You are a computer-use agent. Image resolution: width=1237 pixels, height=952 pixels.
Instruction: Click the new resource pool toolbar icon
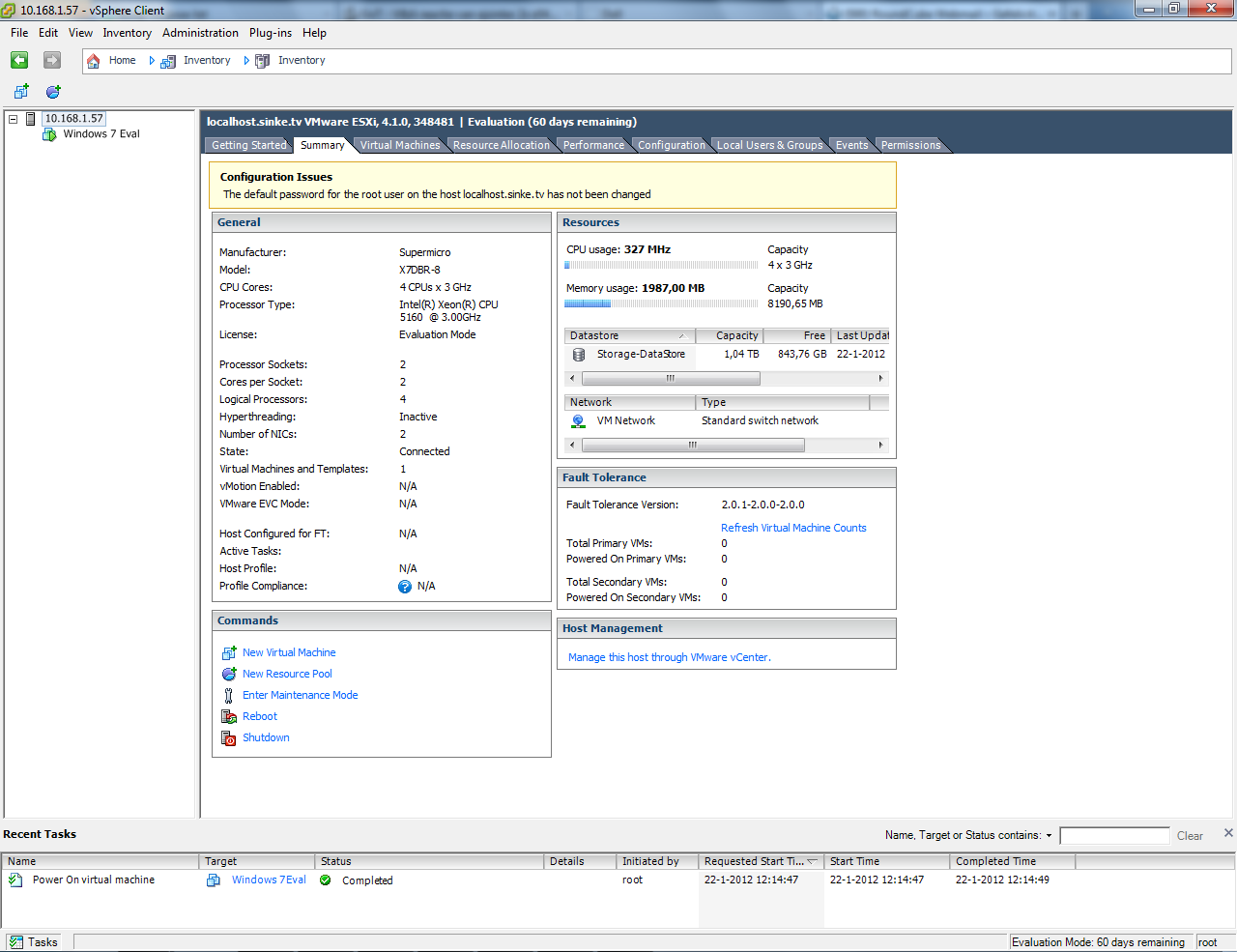click(53, 91)
